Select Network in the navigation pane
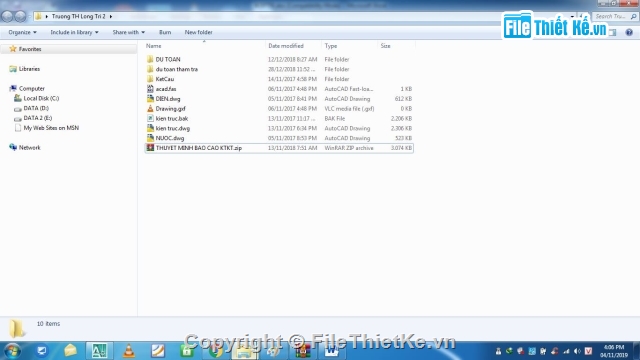This screenshot has width=640, height=360. click(29, 147)
